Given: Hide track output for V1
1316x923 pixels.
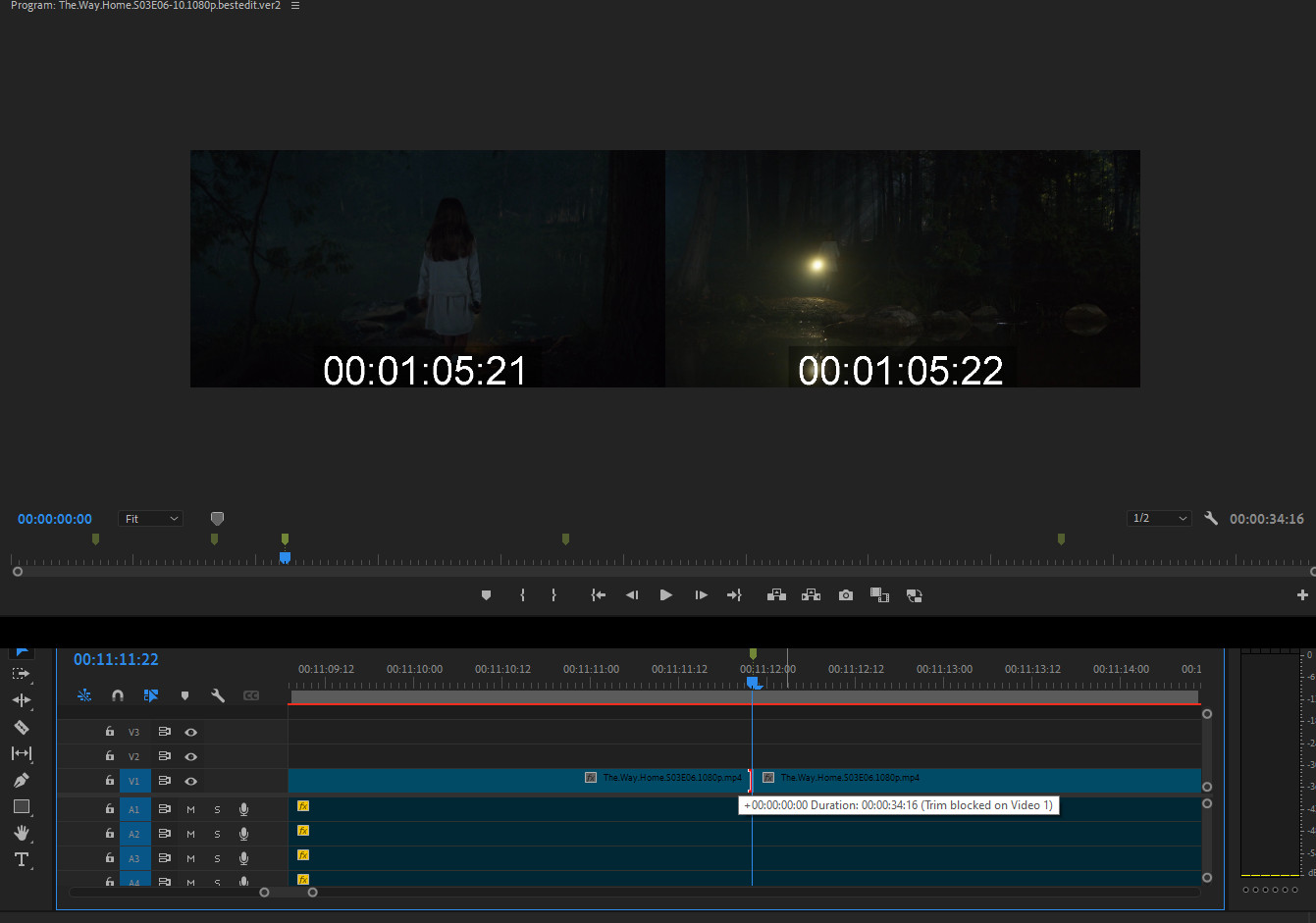Looking at the screenshot, I should (x=191, y=781).
